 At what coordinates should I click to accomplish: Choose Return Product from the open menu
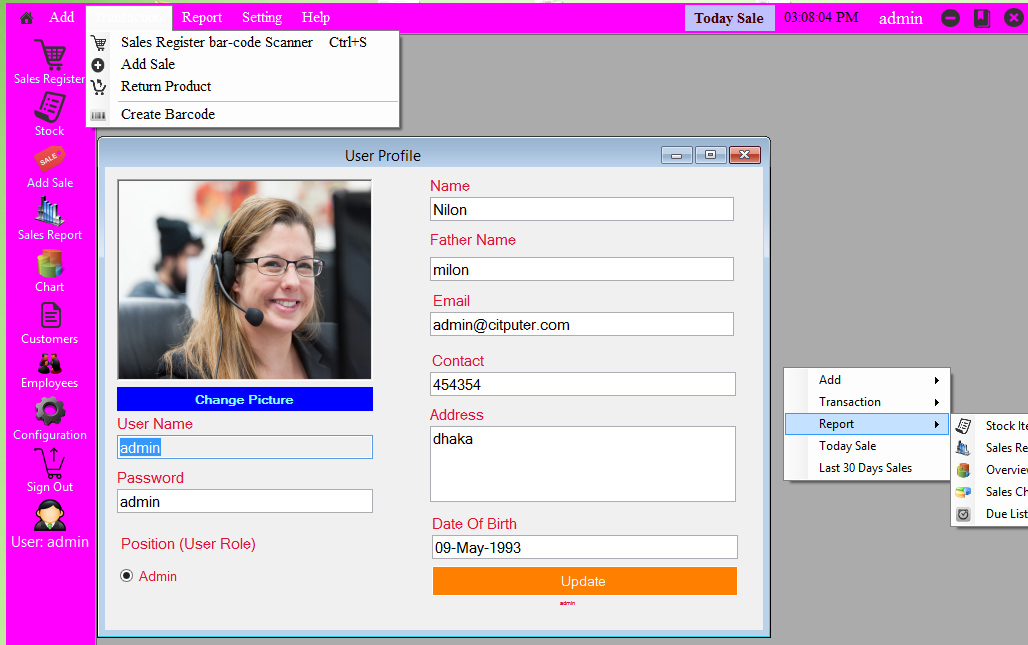tap(165, 86)
